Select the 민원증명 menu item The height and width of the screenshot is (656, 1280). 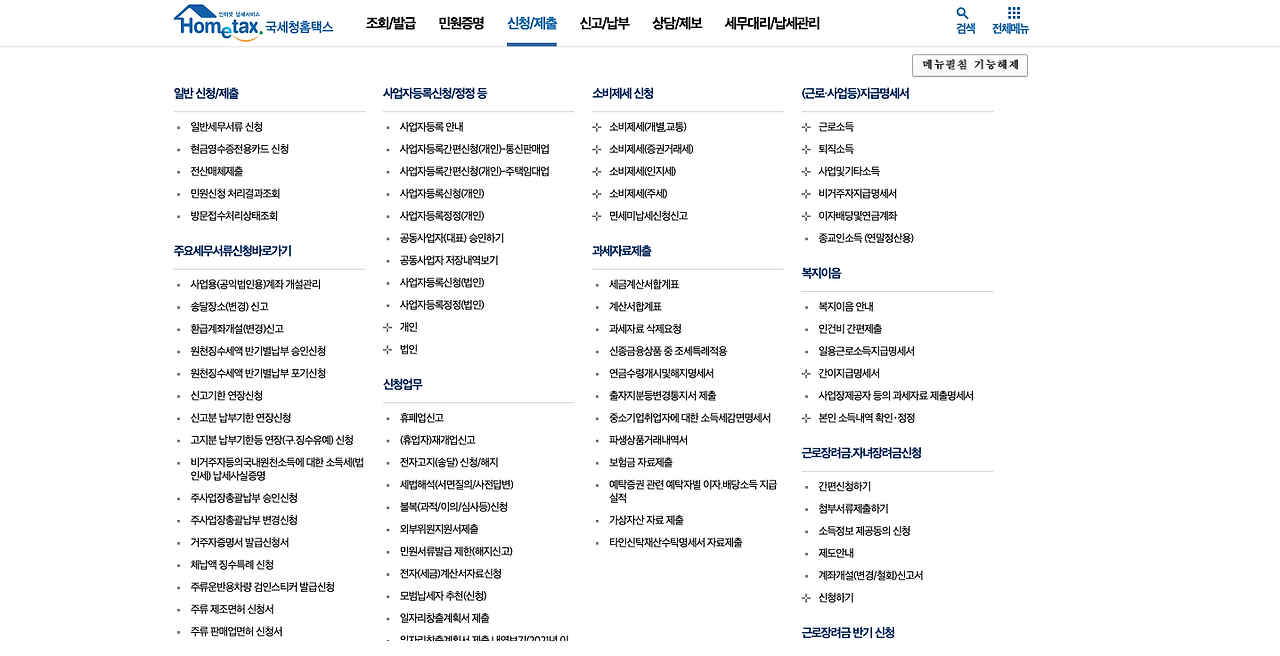(x=460, y=23)
